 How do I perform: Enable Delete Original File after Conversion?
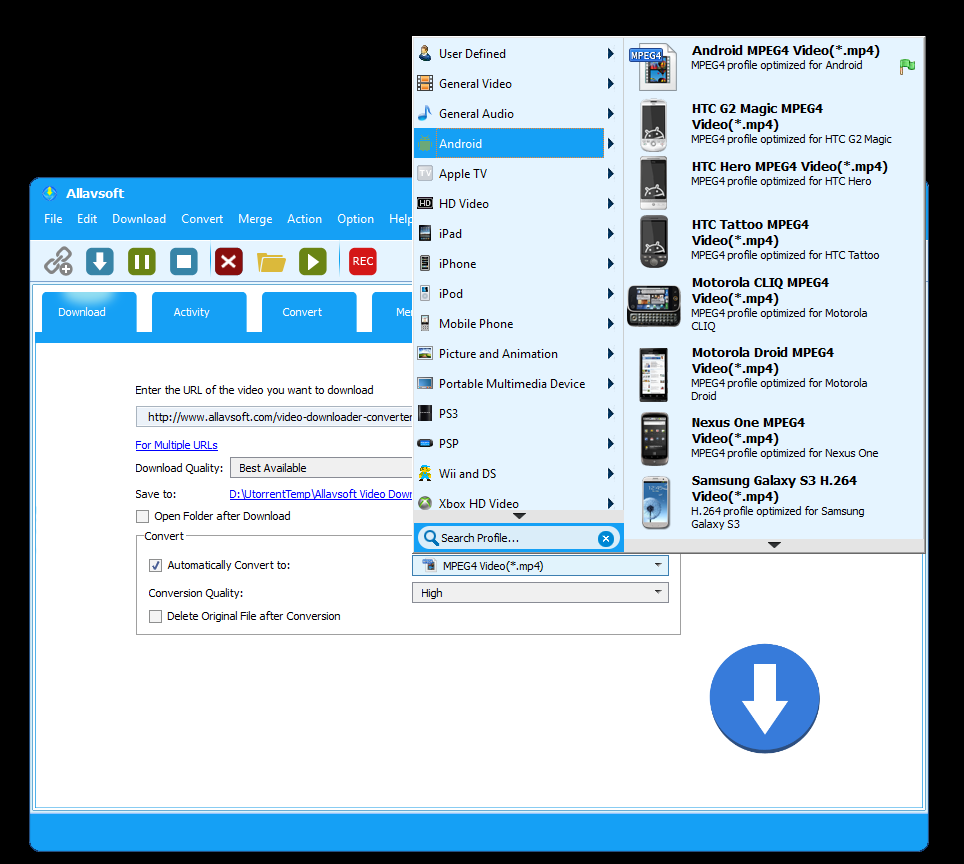click(x=156, y=616)
